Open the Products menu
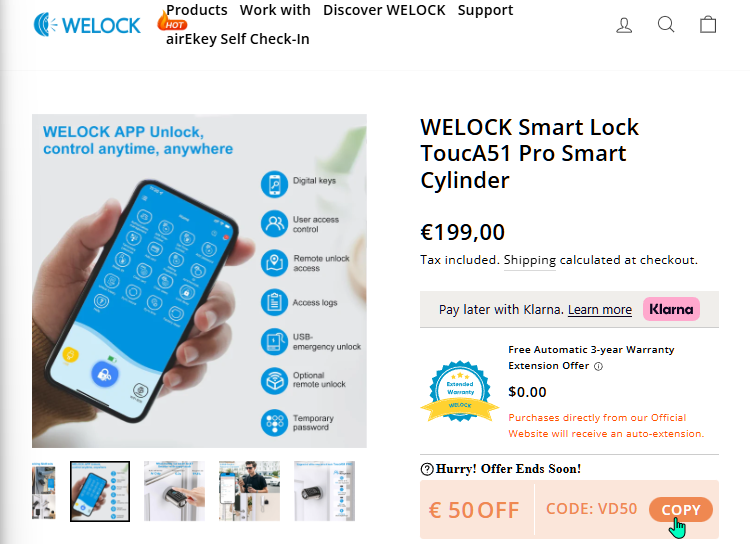 [x=197, y=10]
